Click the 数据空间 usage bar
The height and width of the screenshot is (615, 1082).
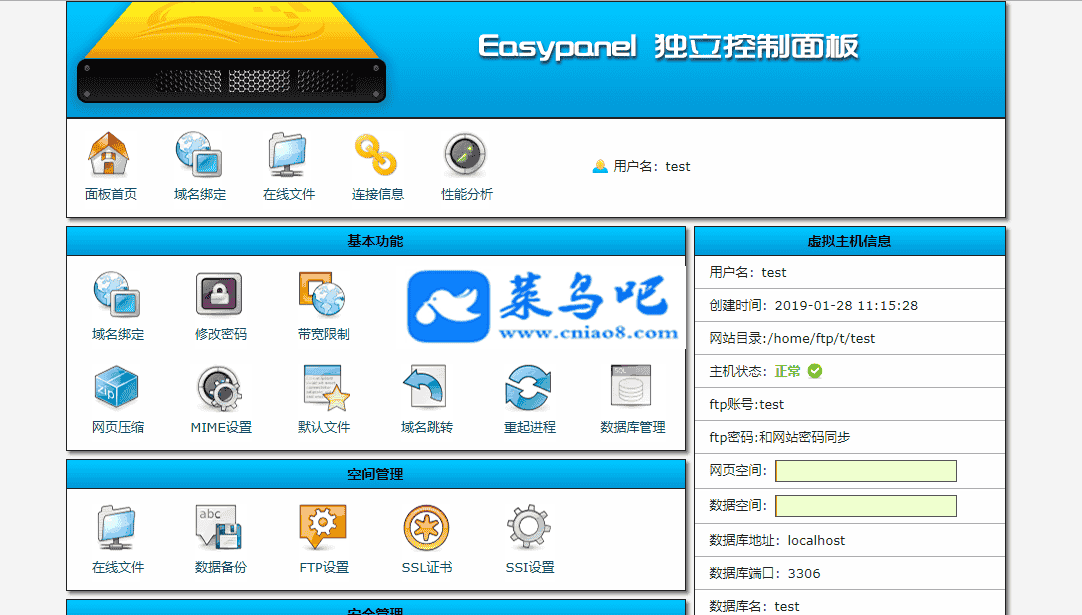click(x=865, y=506)
